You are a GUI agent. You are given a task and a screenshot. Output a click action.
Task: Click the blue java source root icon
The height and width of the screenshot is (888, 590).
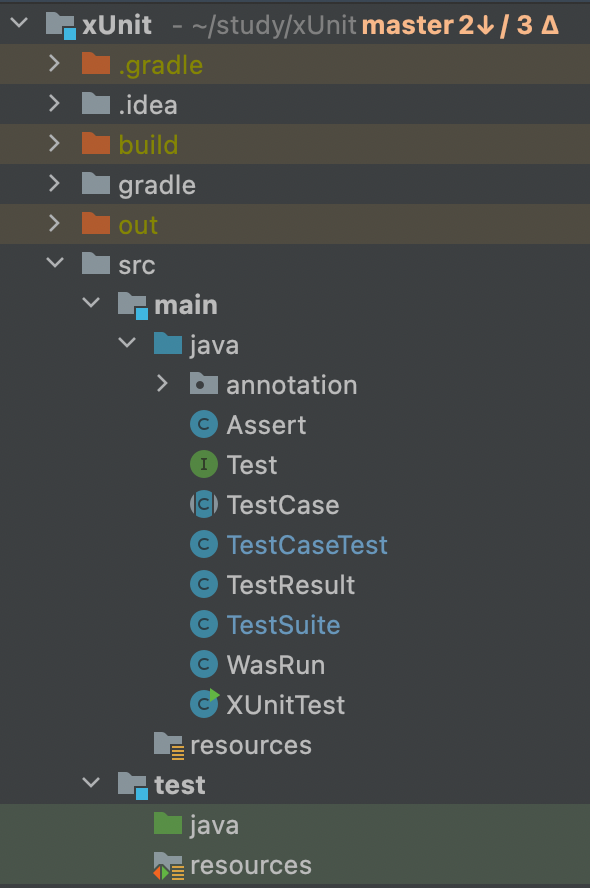[168, 344]
